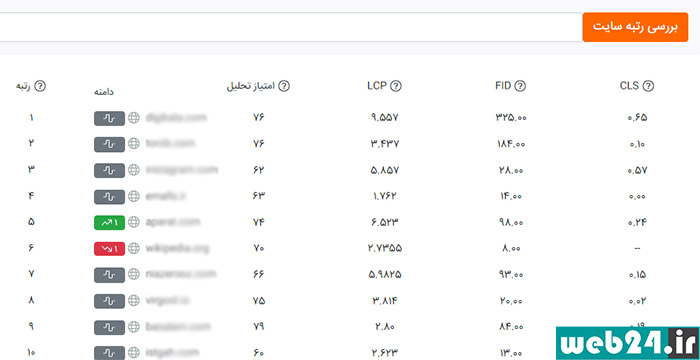Viewport: 700px width, 360px height.
Task: Click the gray trend badge in row 4
Action: (x=109, y=197)
